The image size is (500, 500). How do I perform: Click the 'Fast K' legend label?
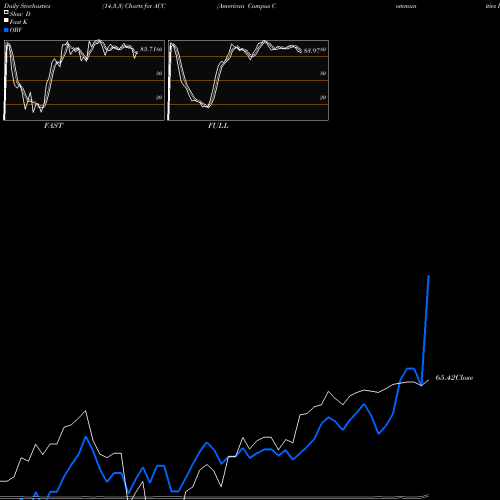19,22
